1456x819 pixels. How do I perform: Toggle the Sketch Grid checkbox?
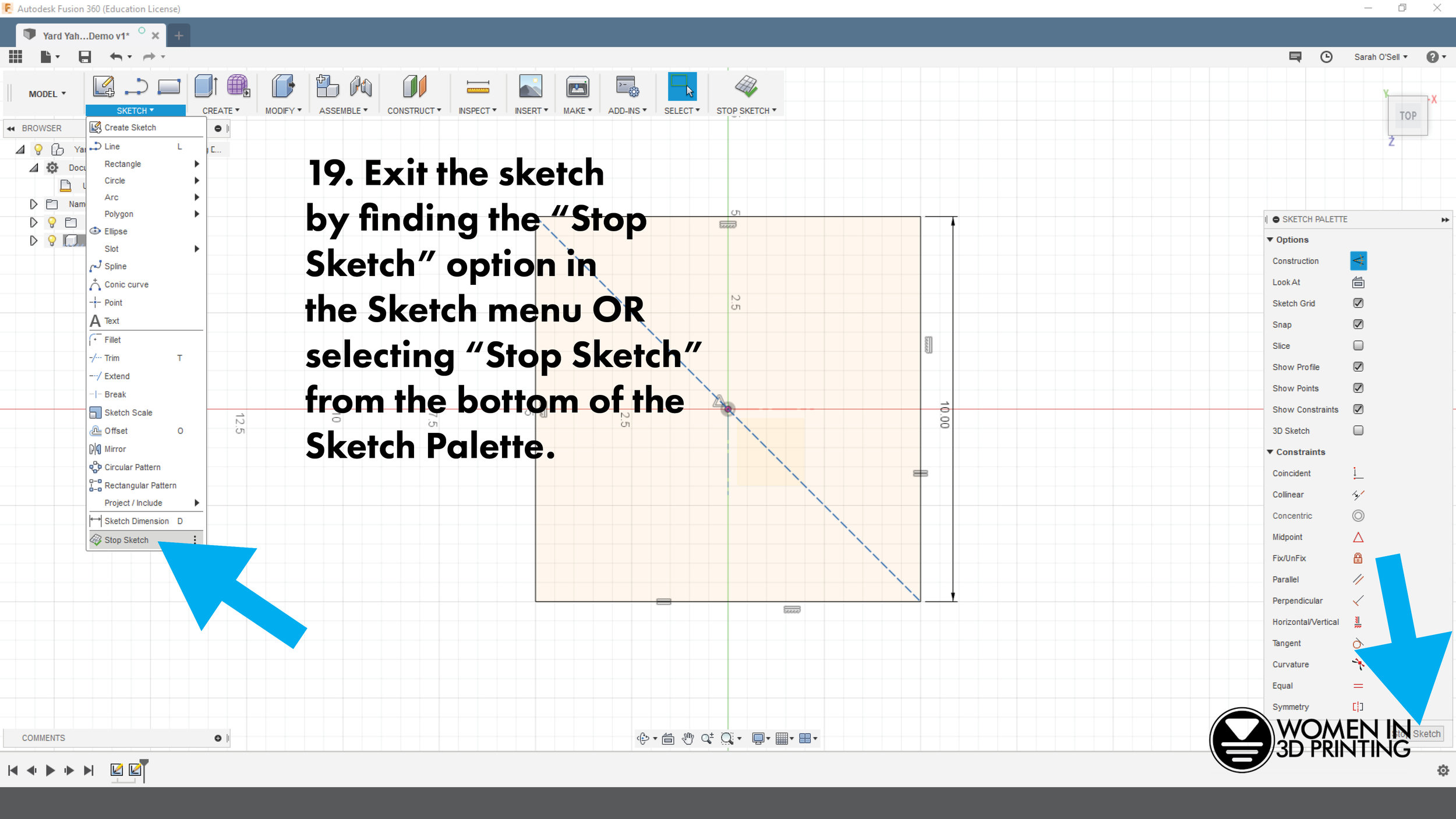[1358, 303]
